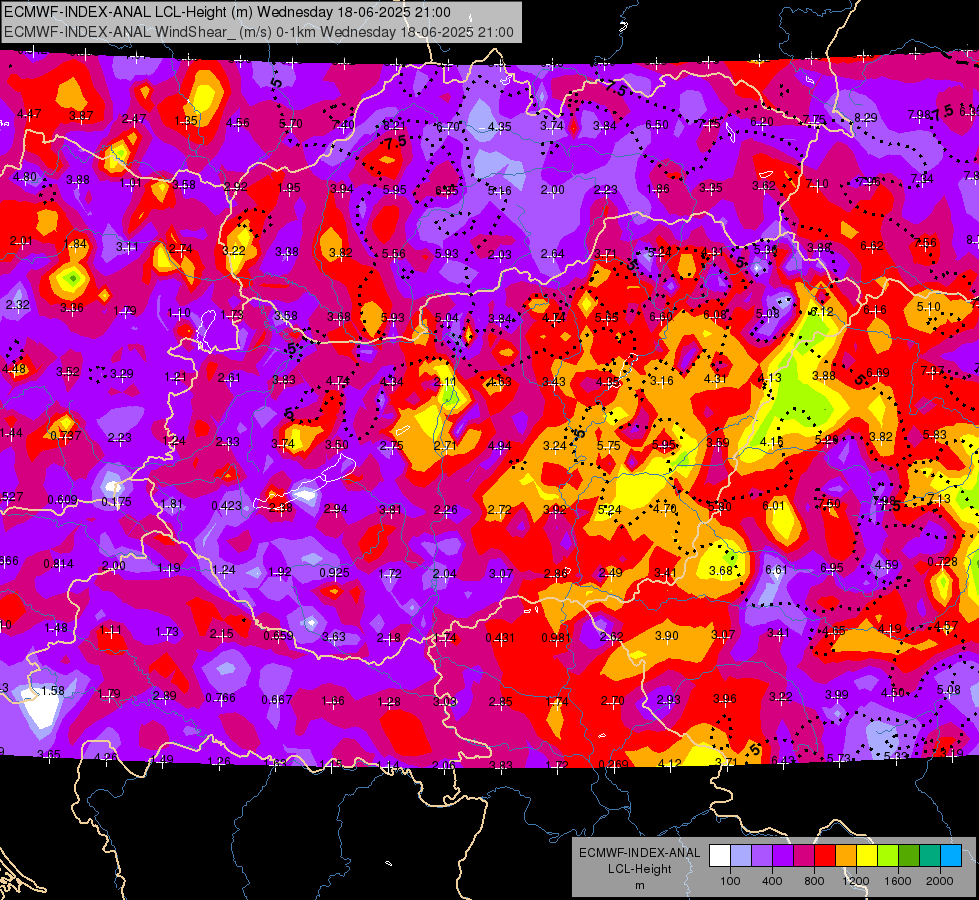Screen dimensions: 979x900
Task: Click the wind shear value 6.61
Action: (776, 570)
